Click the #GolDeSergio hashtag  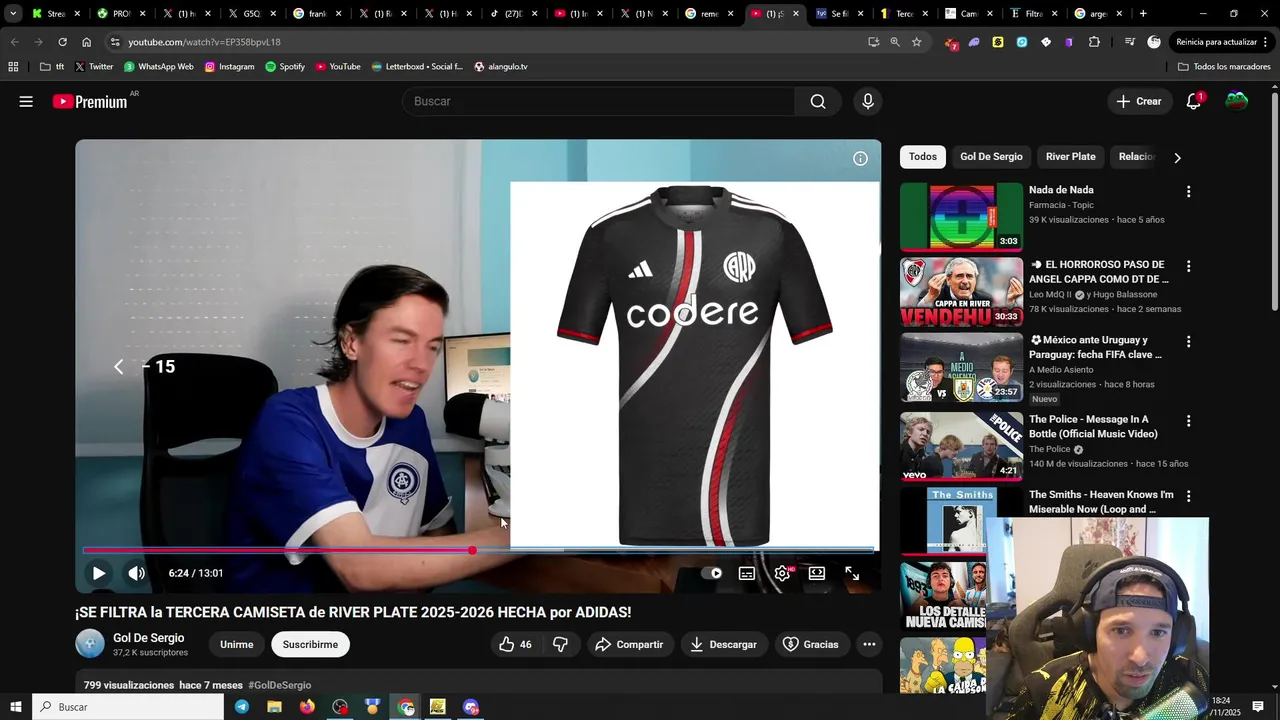[280, 685]
